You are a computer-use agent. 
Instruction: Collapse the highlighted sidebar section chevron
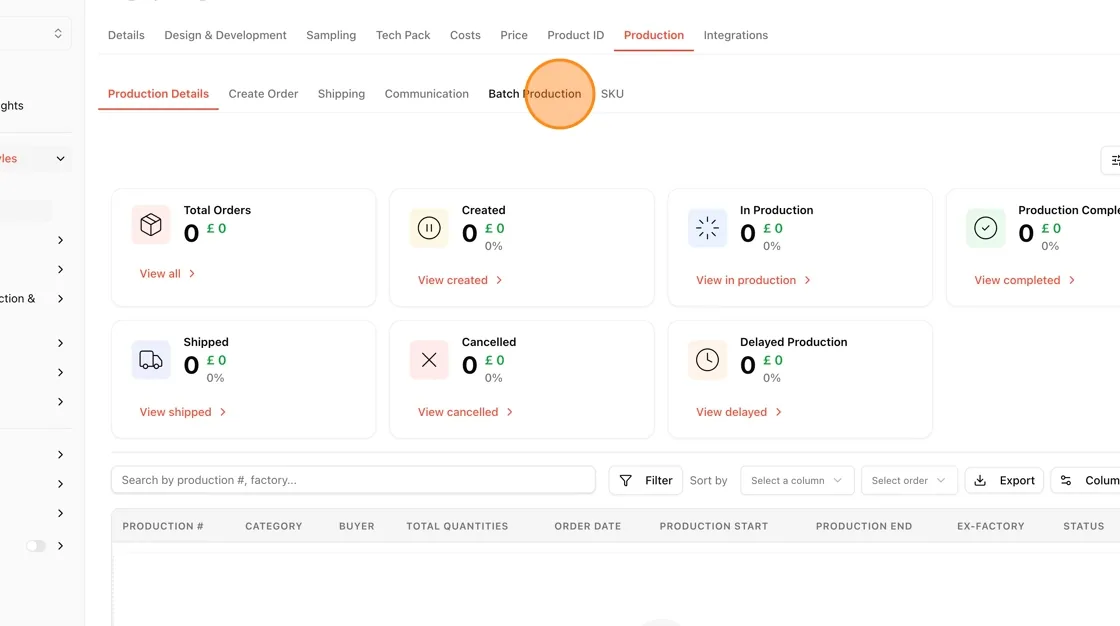coord(61,159)
